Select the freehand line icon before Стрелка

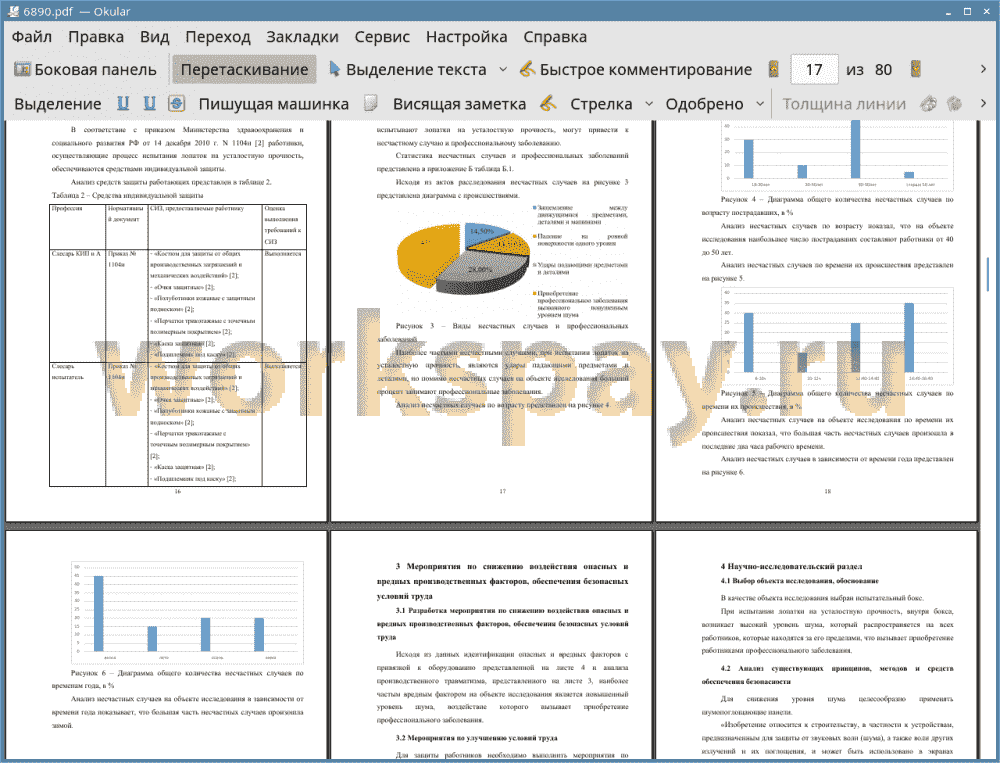pyautogui.click(x=547, y=103)
